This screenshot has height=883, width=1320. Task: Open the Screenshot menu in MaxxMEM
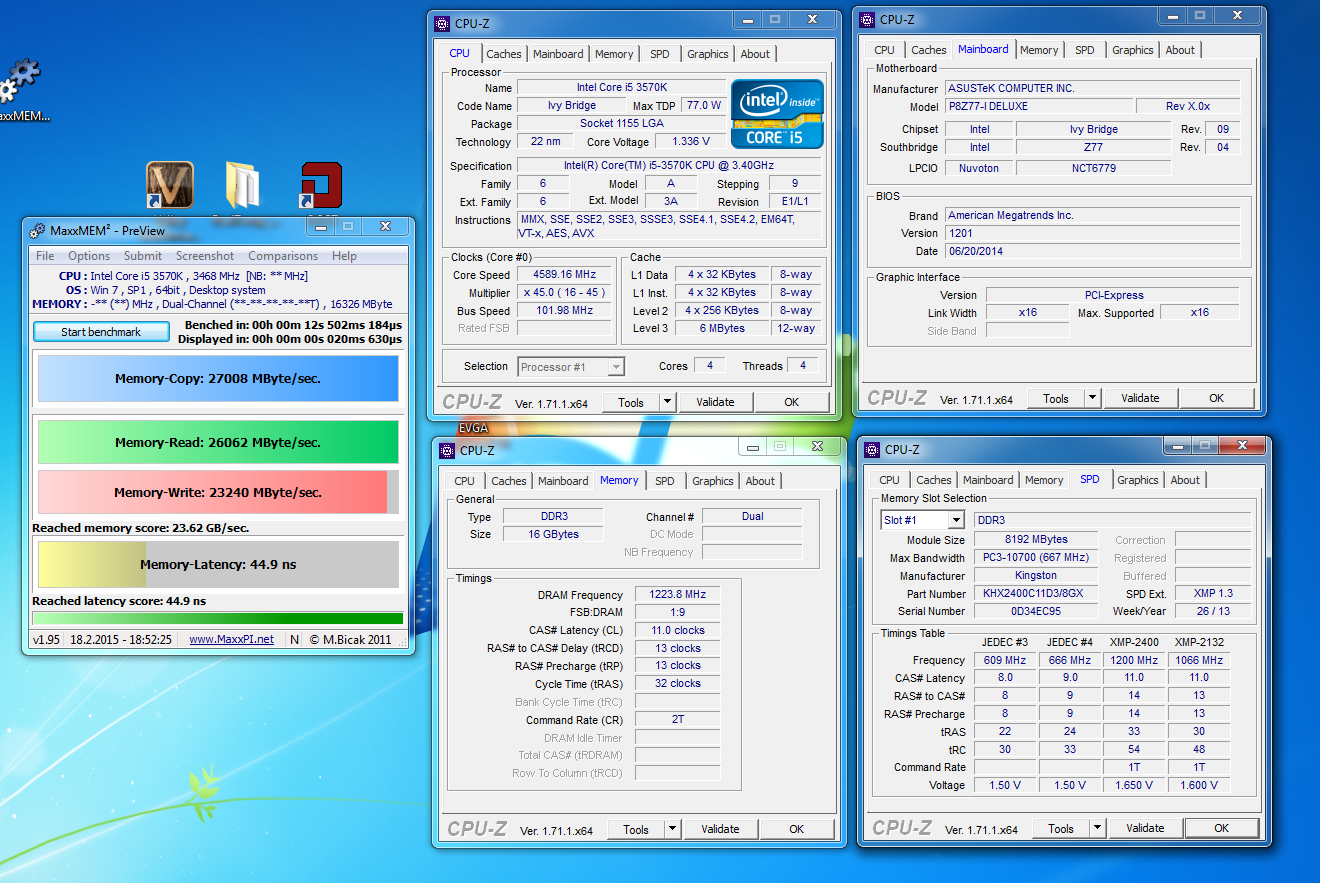(x=205, y=256)
